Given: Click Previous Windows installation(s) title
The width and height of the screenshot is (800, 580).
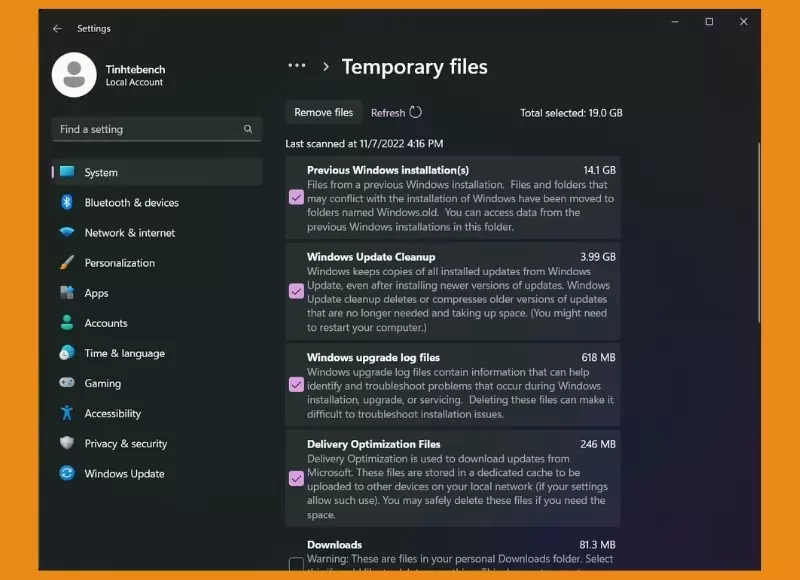Looking at the screenshot, I should point(388,170).
